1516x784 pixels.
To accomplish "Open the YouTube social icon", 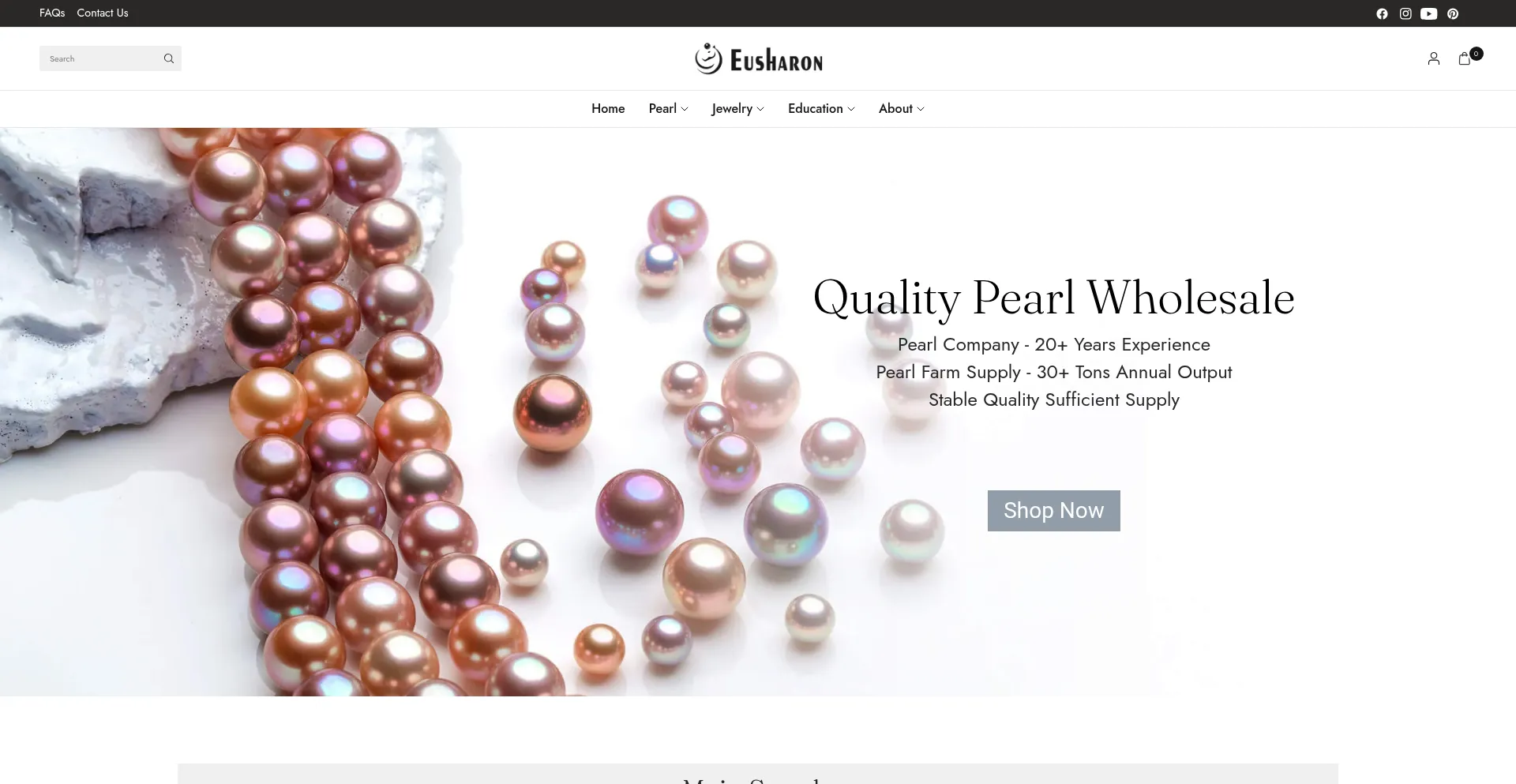I will coord(1429,13).
